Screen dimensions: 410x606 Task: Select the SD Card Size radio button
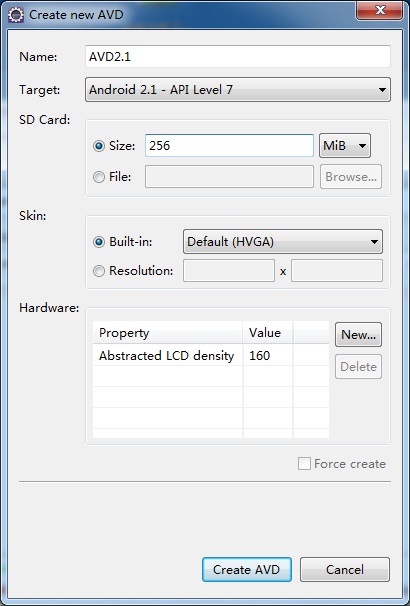[99, 146]
